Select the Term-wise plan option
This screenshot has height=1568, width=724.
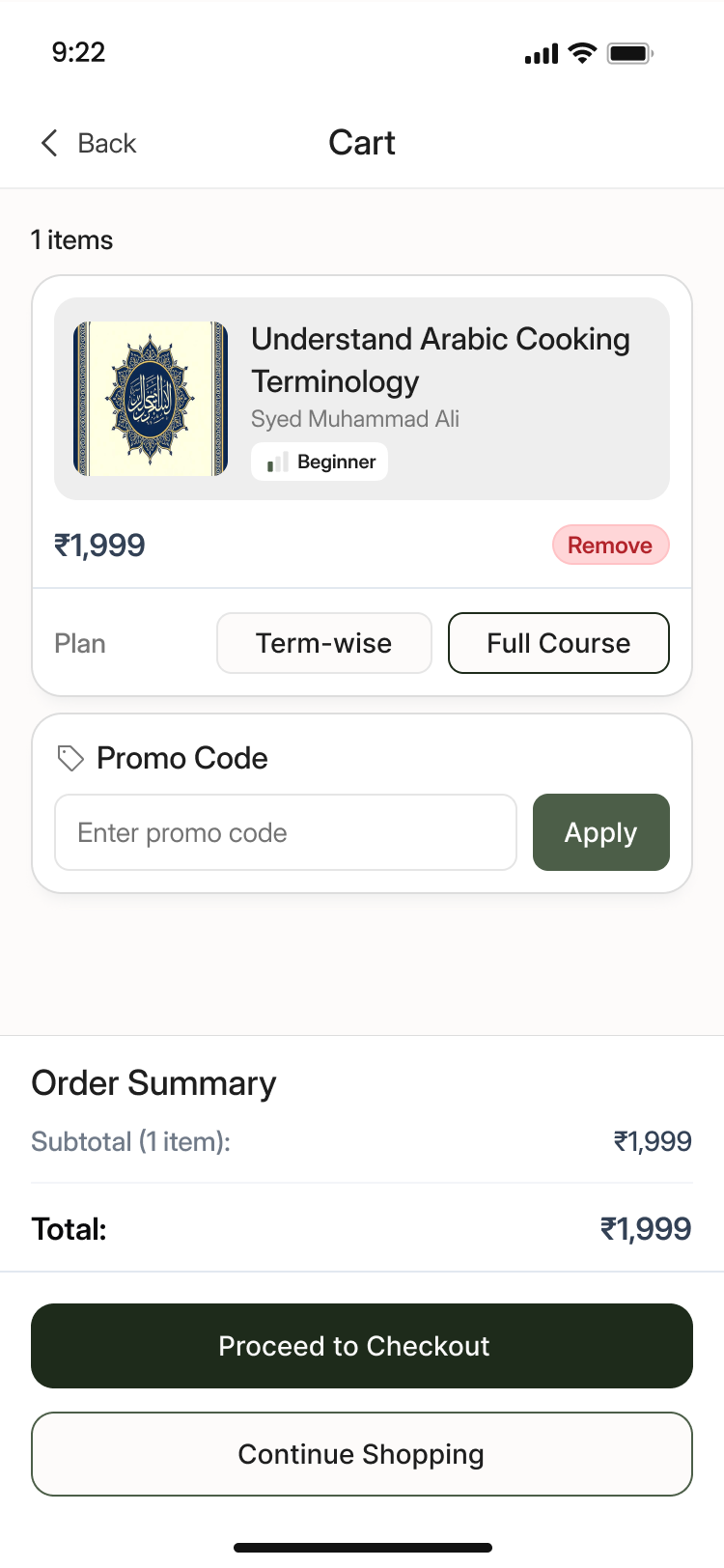click(323, 643)
